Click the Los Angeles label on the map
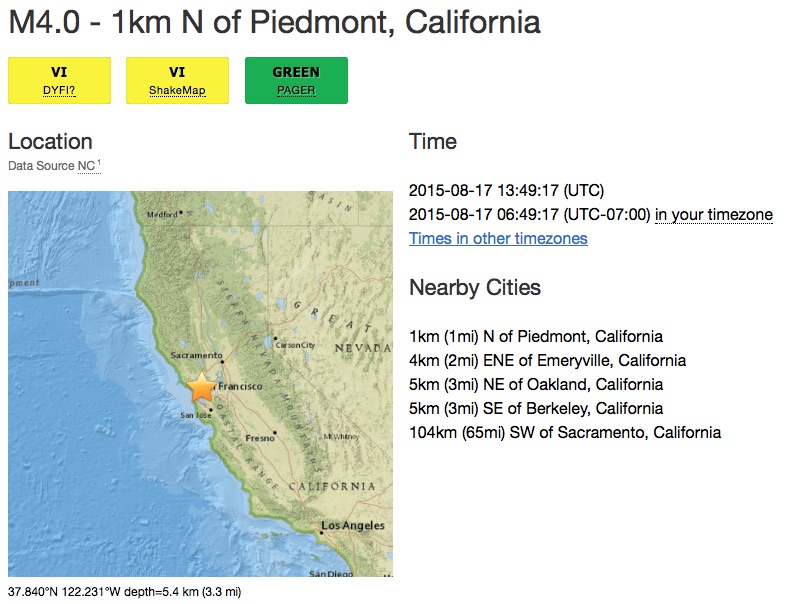The width and height of the screenshot is (797, 604). (352, 525)
